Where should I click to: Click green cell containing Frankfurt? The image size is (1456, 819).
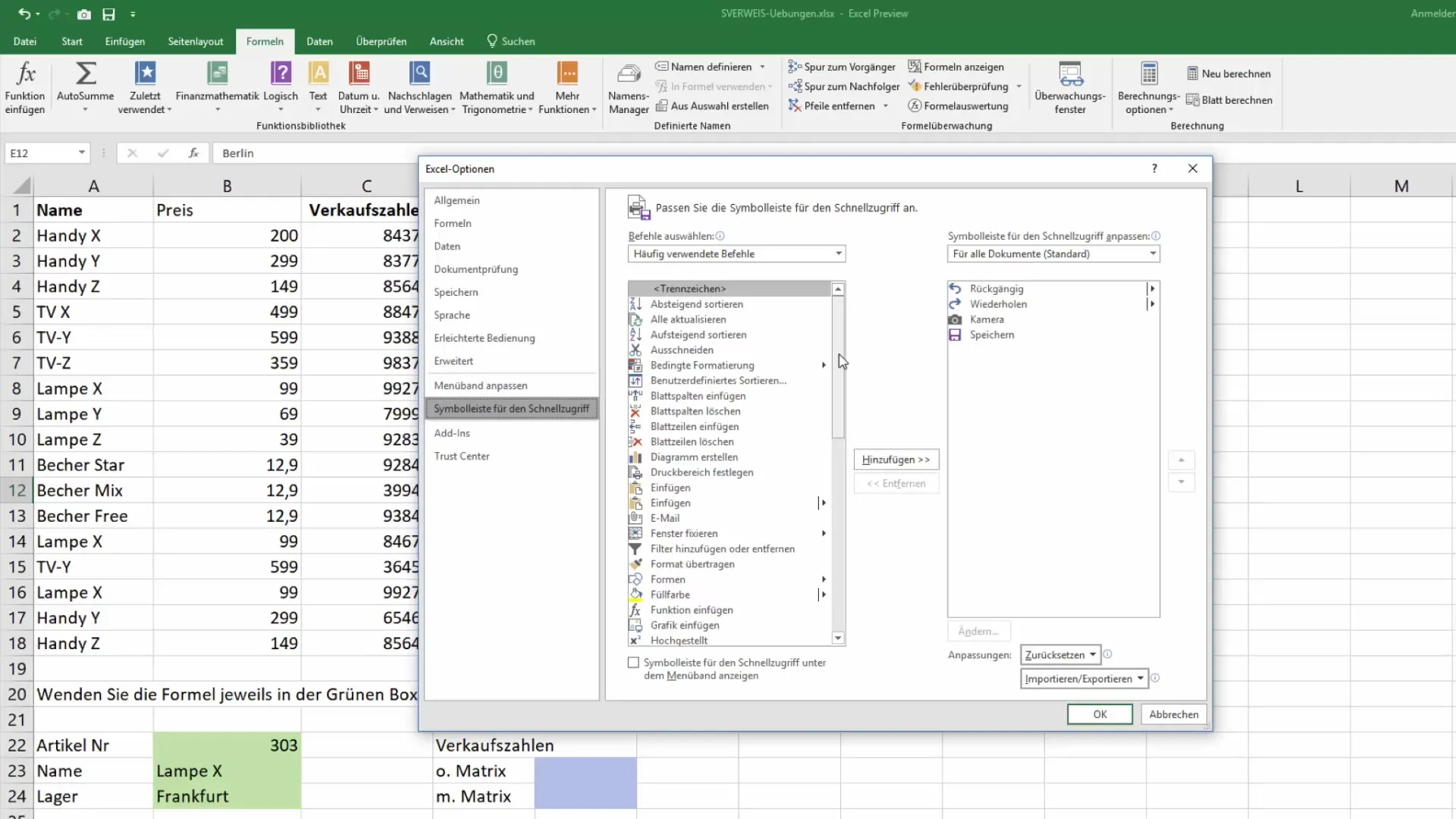[227, 796]
